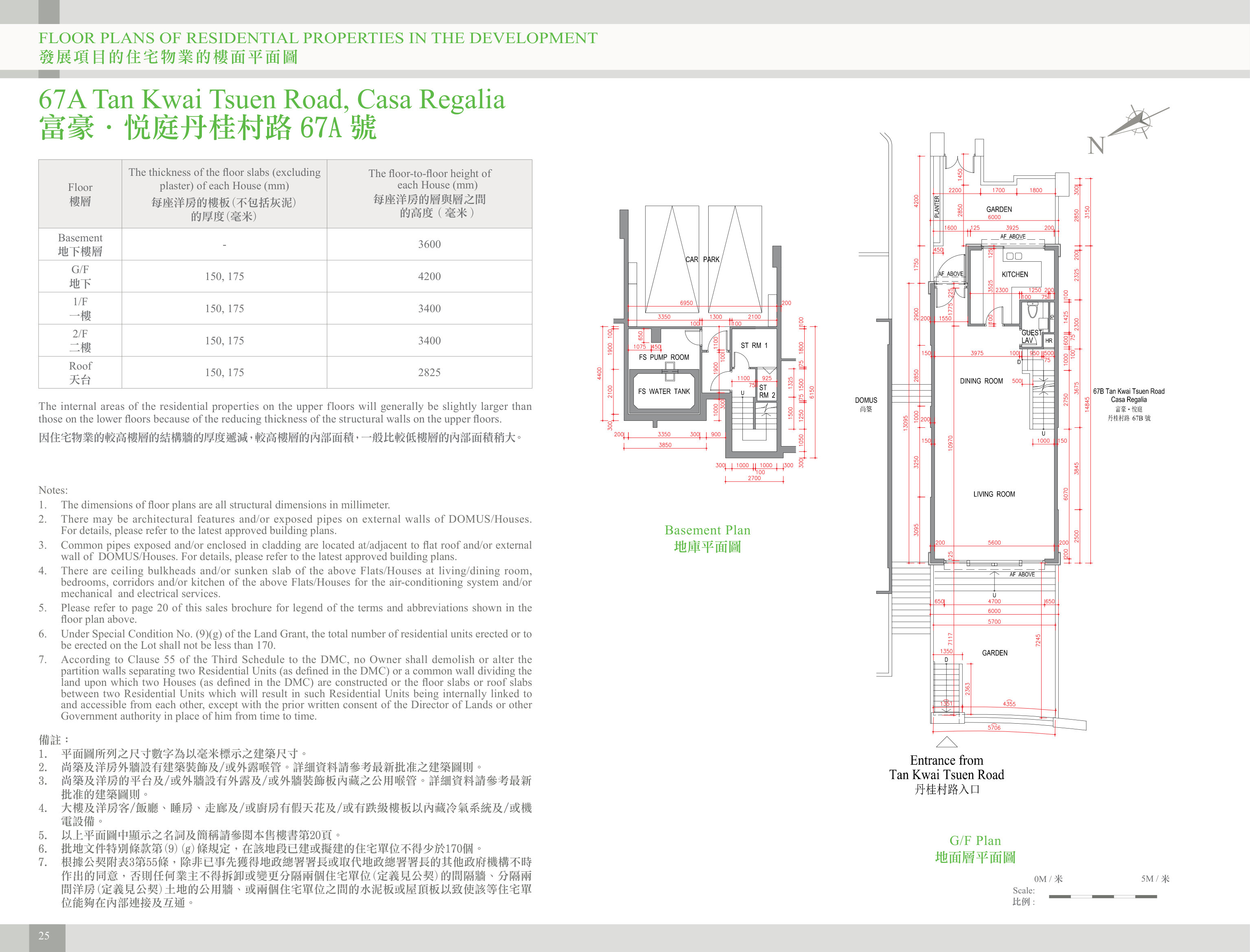Click the garden width dimension 5706
Viewport: 1250px width, 952px height.
tap(994, 728)
